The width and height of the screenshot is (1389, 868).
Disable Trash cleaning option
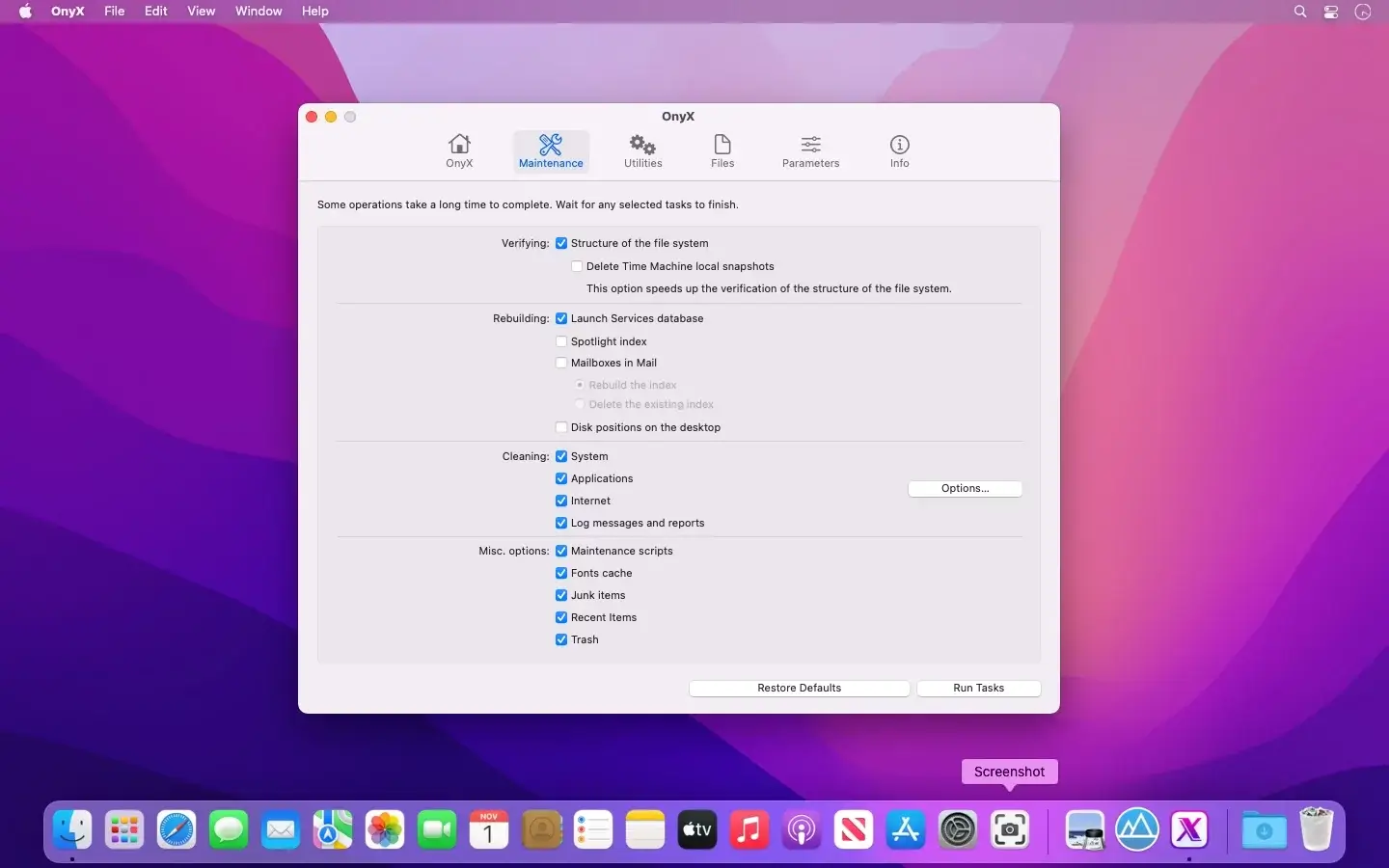[561, 639]
